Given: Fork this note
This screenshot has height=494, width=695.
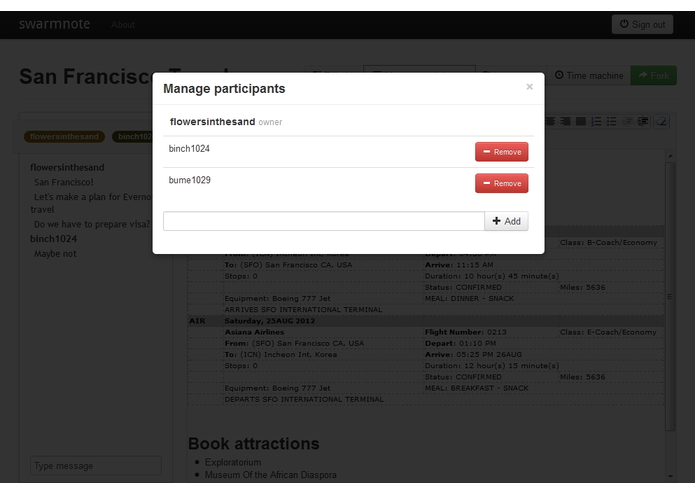Looking at the screenshot, I should [653, 76].
